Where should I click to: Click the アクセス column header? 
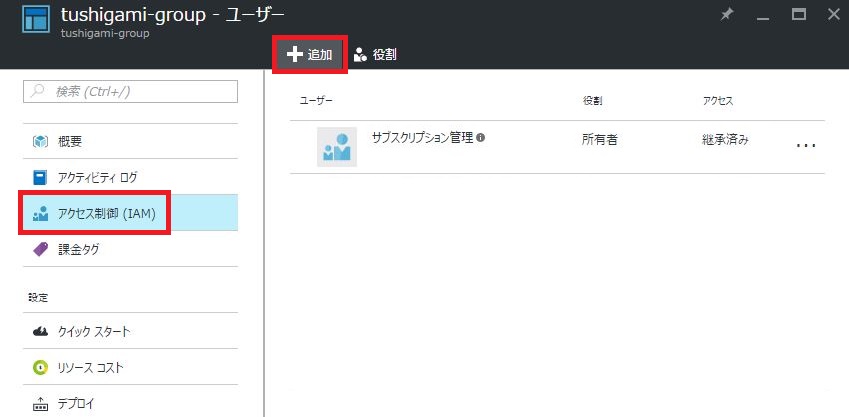click(x=718, y=101)
